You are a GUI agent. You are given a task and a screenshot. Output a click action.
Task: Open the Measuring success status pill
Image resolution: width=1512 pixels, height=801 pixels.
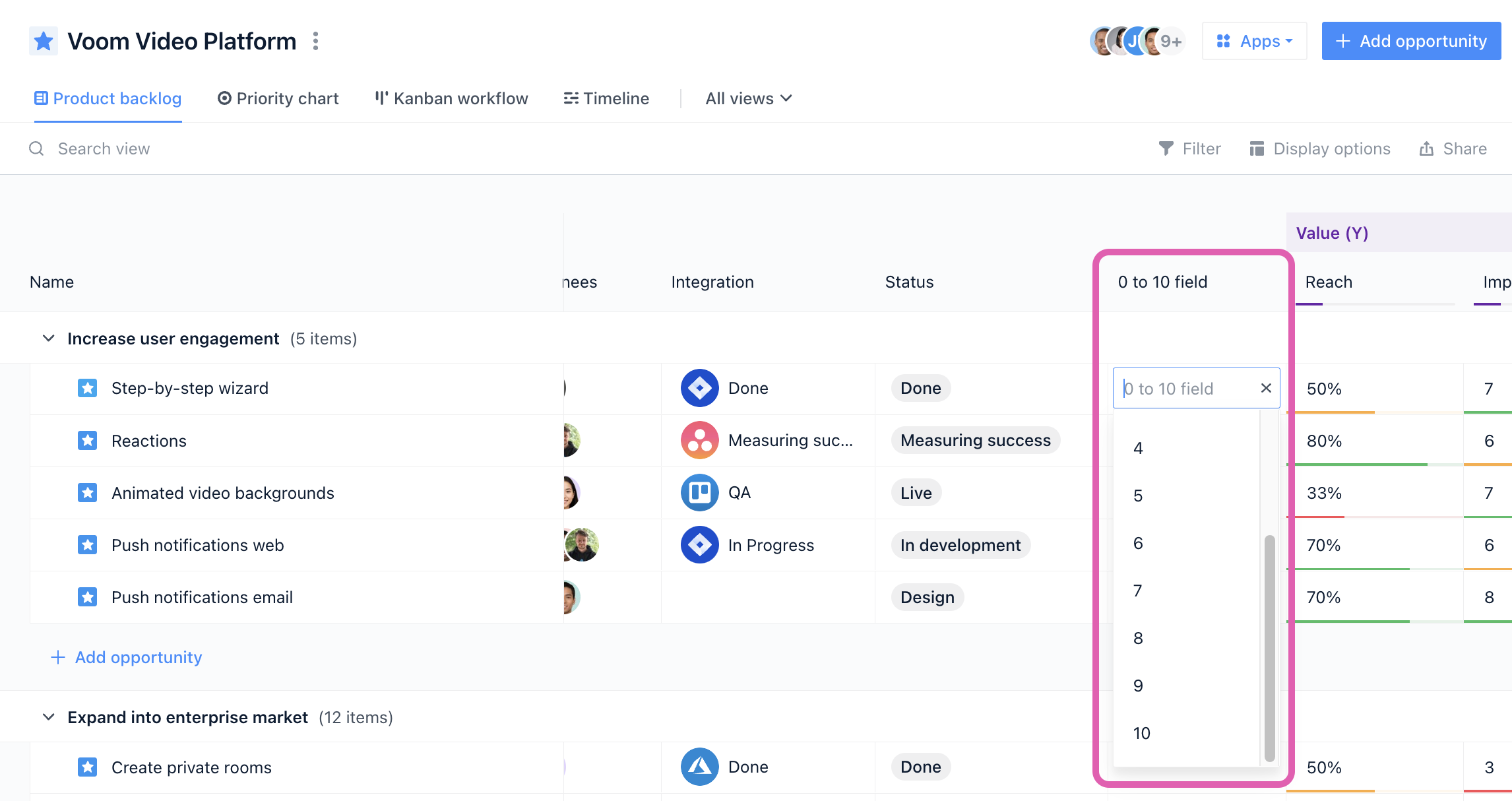click(976, 440)
